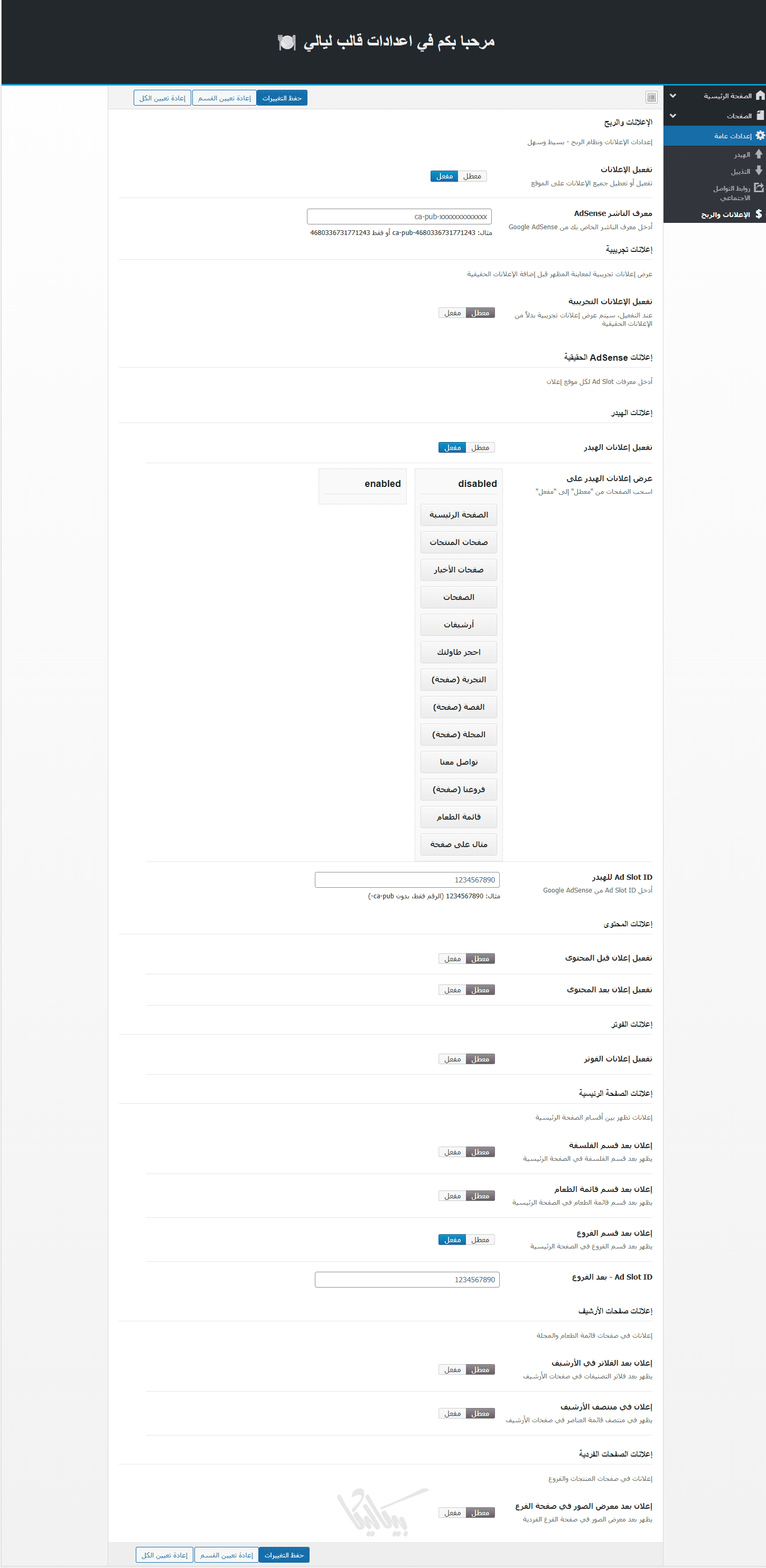Click the expand-all options icon in top toolbar
The width and height of the screenshot is (766, 1568).
coord(651,97)
